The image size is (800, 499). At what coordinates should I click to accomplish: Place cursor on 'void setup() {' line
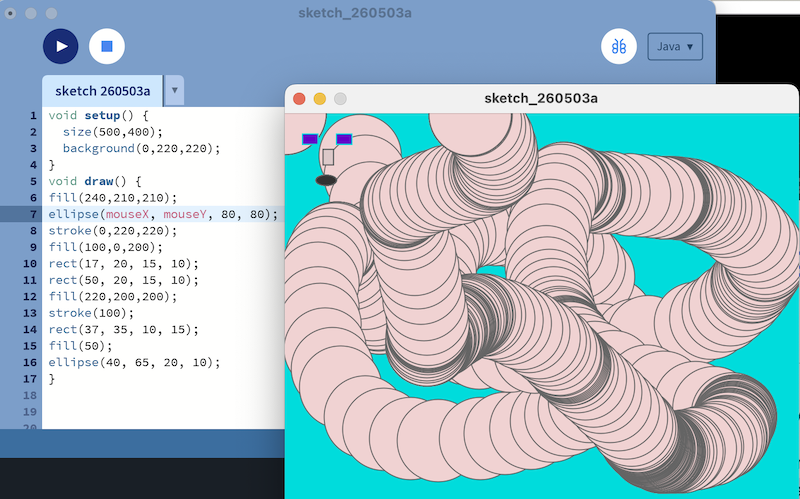pos(98,115)
